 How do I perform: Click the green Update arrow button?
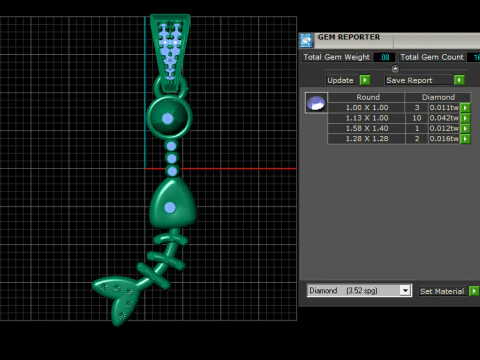coord(365,80)
